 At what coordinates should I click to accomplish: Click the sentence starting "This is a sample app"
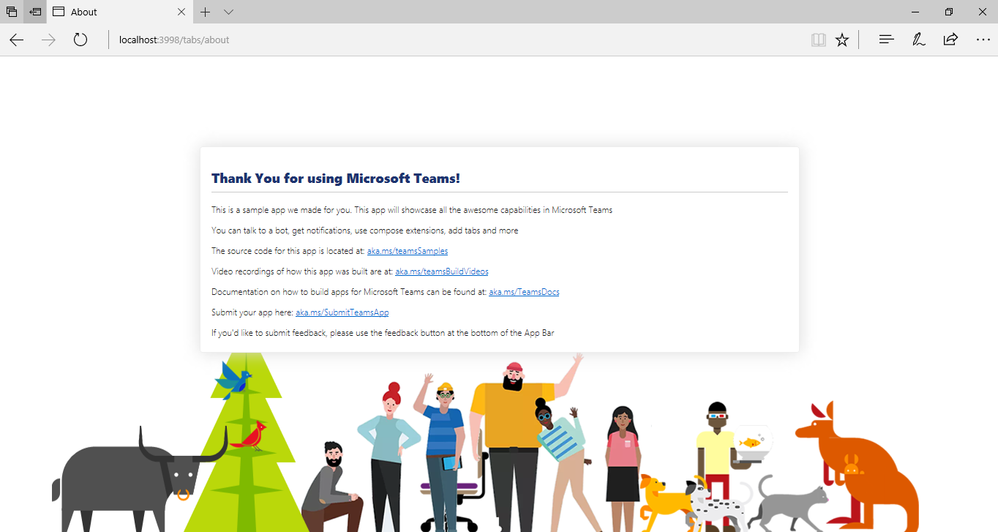(412, 209)
